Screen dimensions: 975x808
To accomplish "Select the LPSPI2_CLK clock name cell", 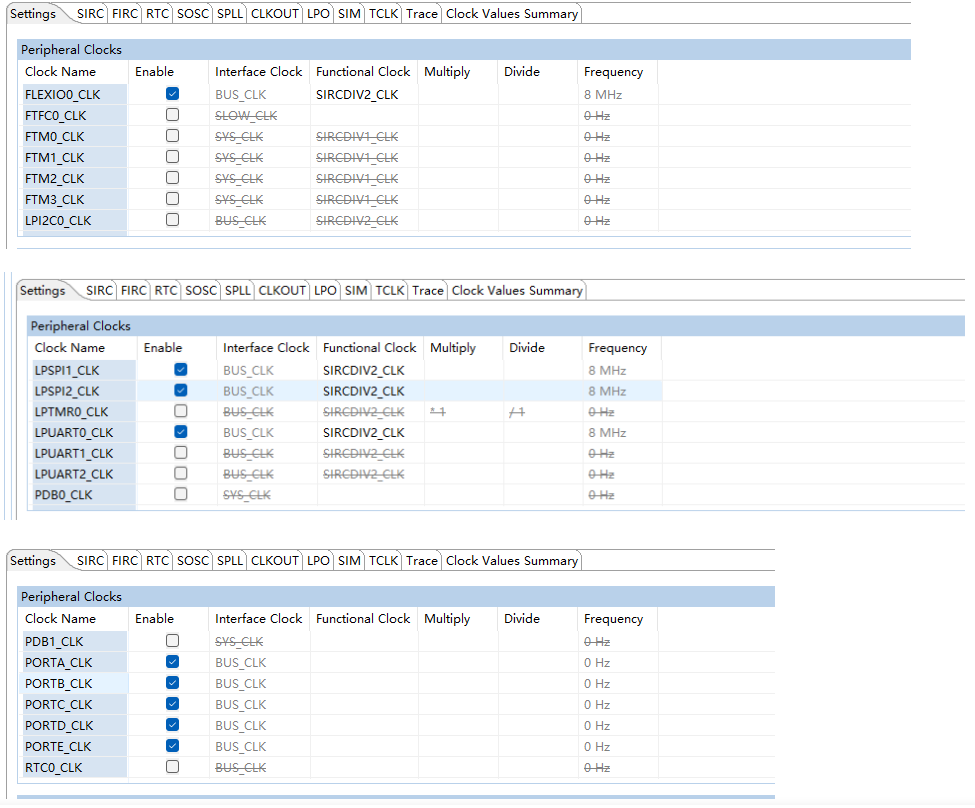I will coord(84,391).
